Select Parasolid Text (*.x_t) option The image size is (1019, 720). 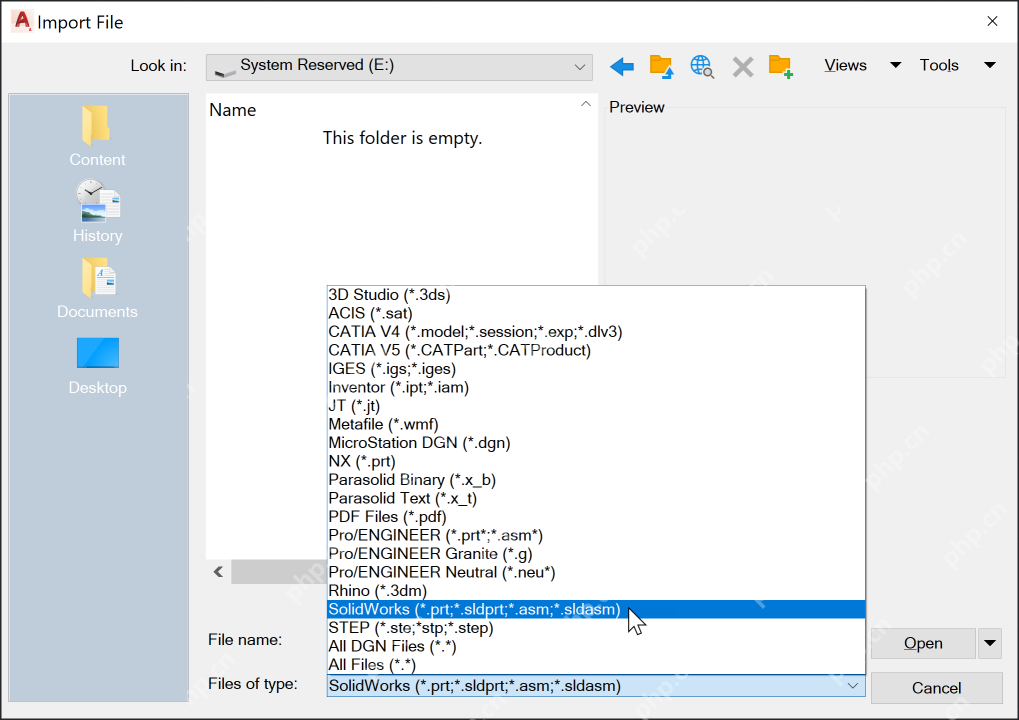click(x=596, y=498)
